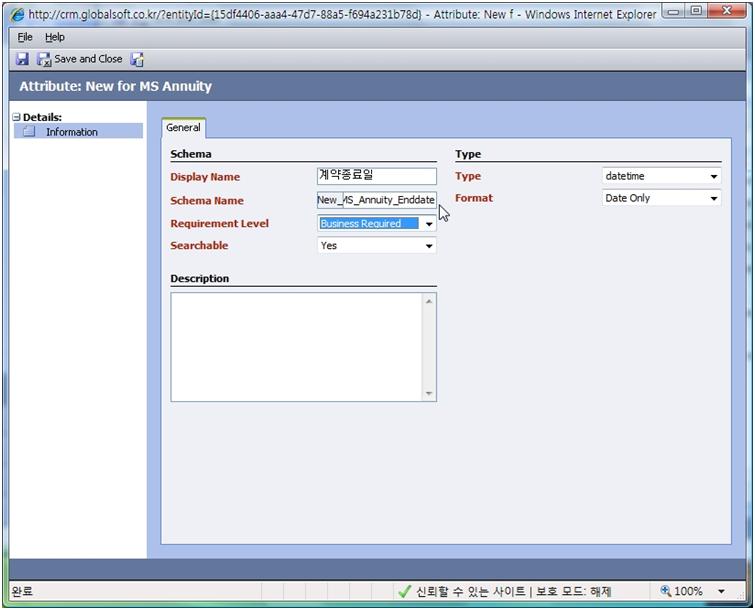Click the 완료 status bar text
Viewport: 755px width, 610px height.
tap(22, 591)
